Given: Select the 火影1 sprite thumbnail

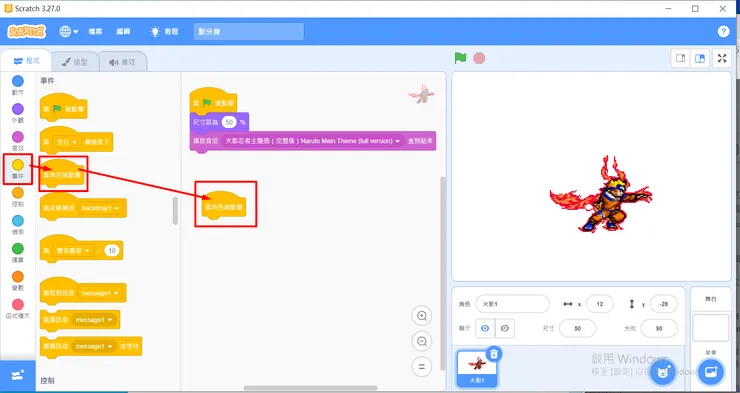Looking at the screenshot, I should click(477, 368).
